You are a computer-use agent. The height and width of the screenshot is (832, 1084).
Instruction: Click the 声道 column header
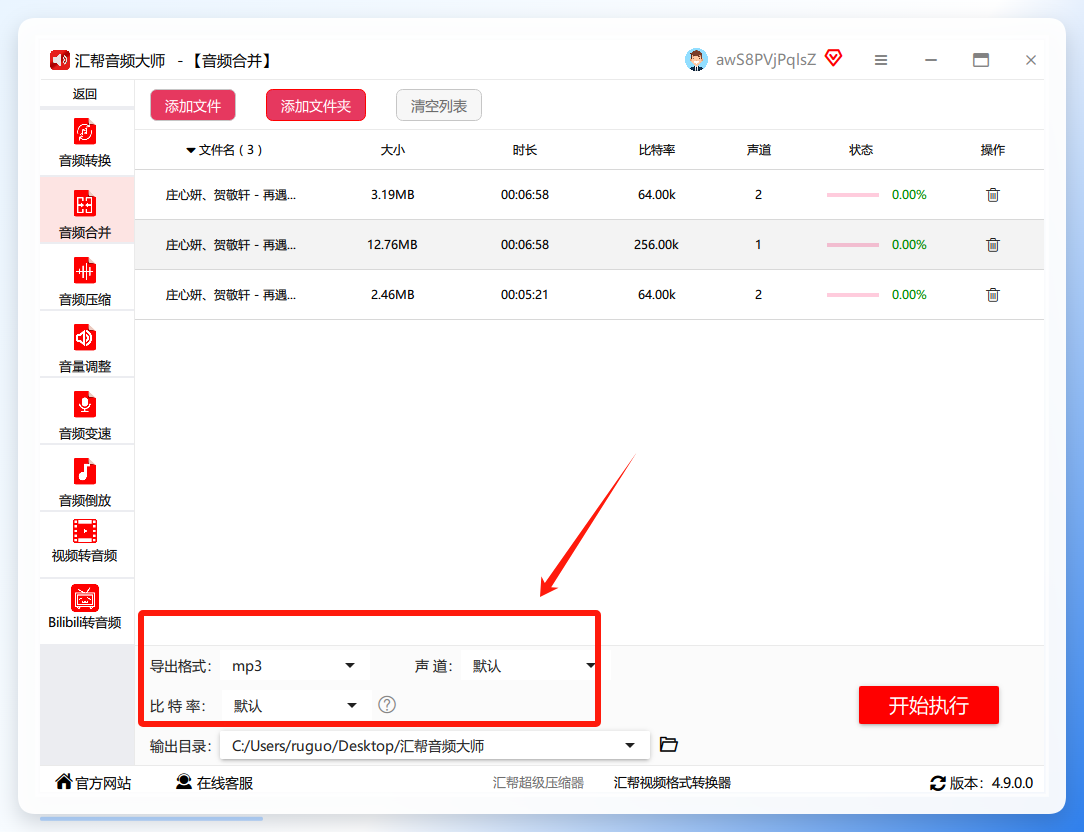click(x=758, y=150)
